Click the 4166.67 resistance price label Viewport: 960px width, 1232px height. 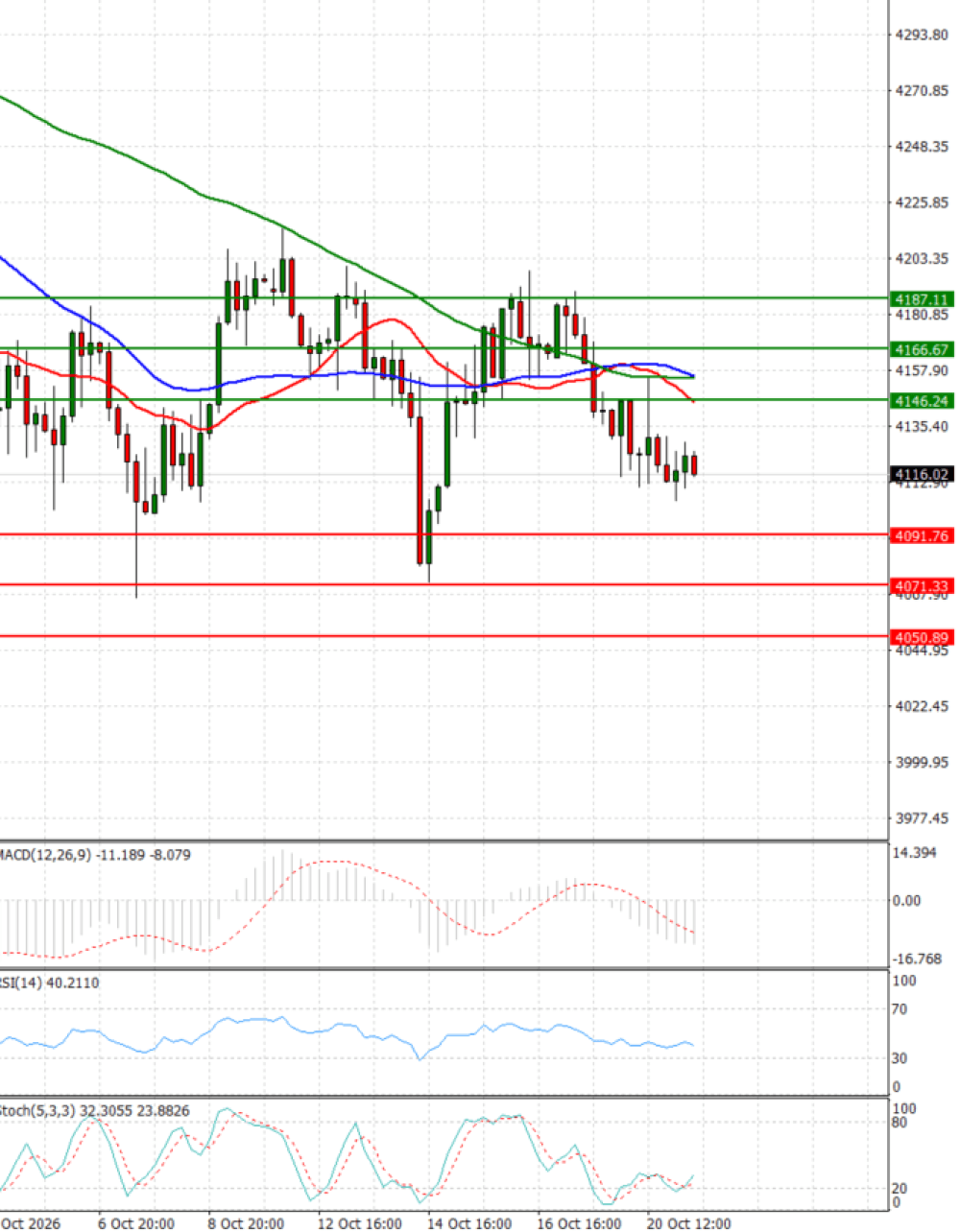[921, 350]
